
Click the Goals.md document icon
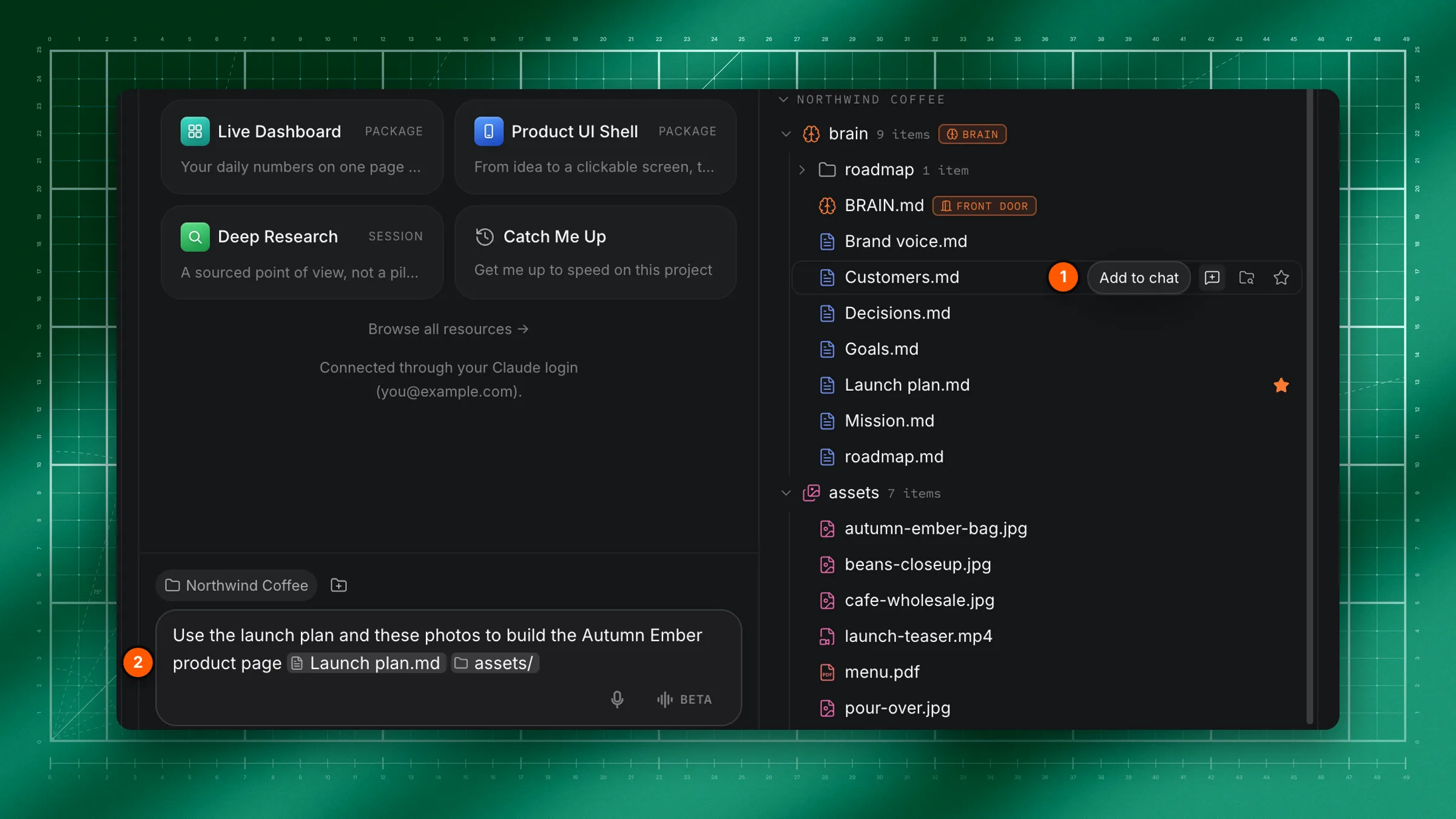(827, 349)
